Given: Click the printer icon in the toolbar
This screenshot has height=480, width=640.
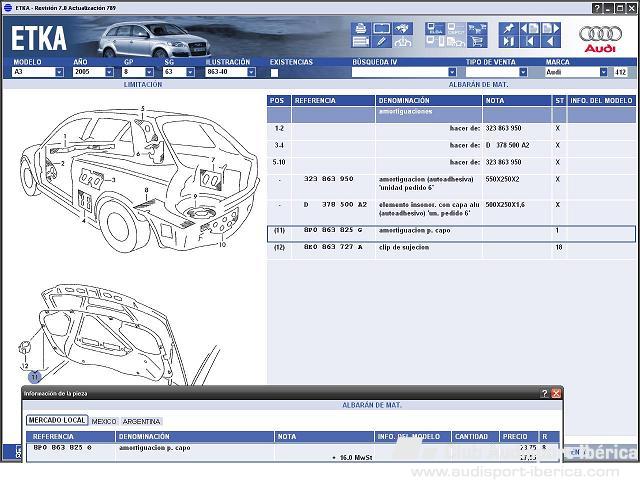Looking at the screenshot, I should tap(360, 29).
